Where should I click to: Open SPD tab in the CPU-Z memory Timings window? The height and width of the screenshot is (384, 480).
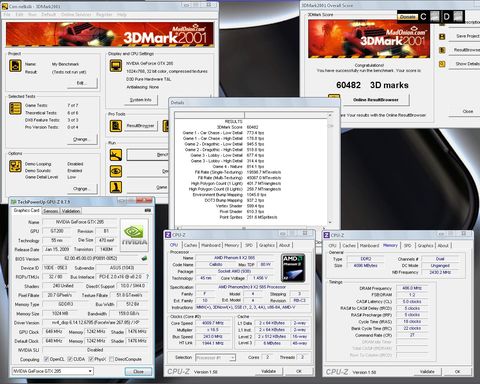point(407,245)
